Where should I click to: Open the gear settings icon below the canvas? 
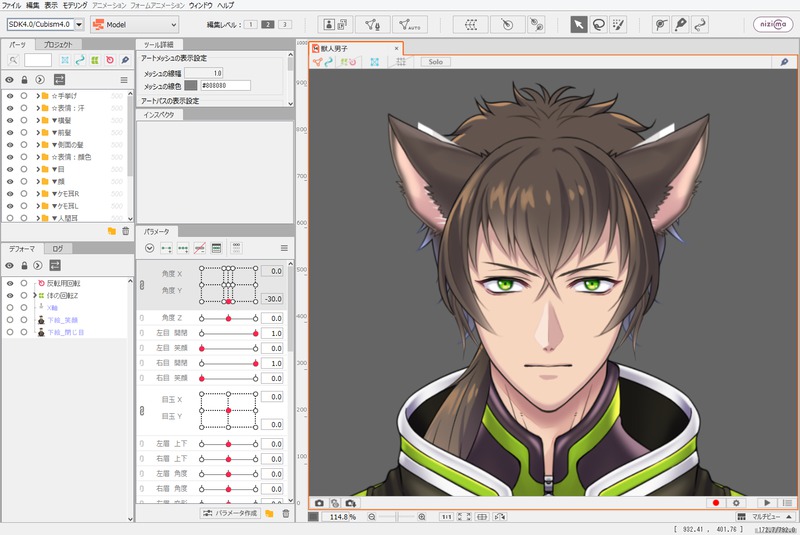pos(736,503)
